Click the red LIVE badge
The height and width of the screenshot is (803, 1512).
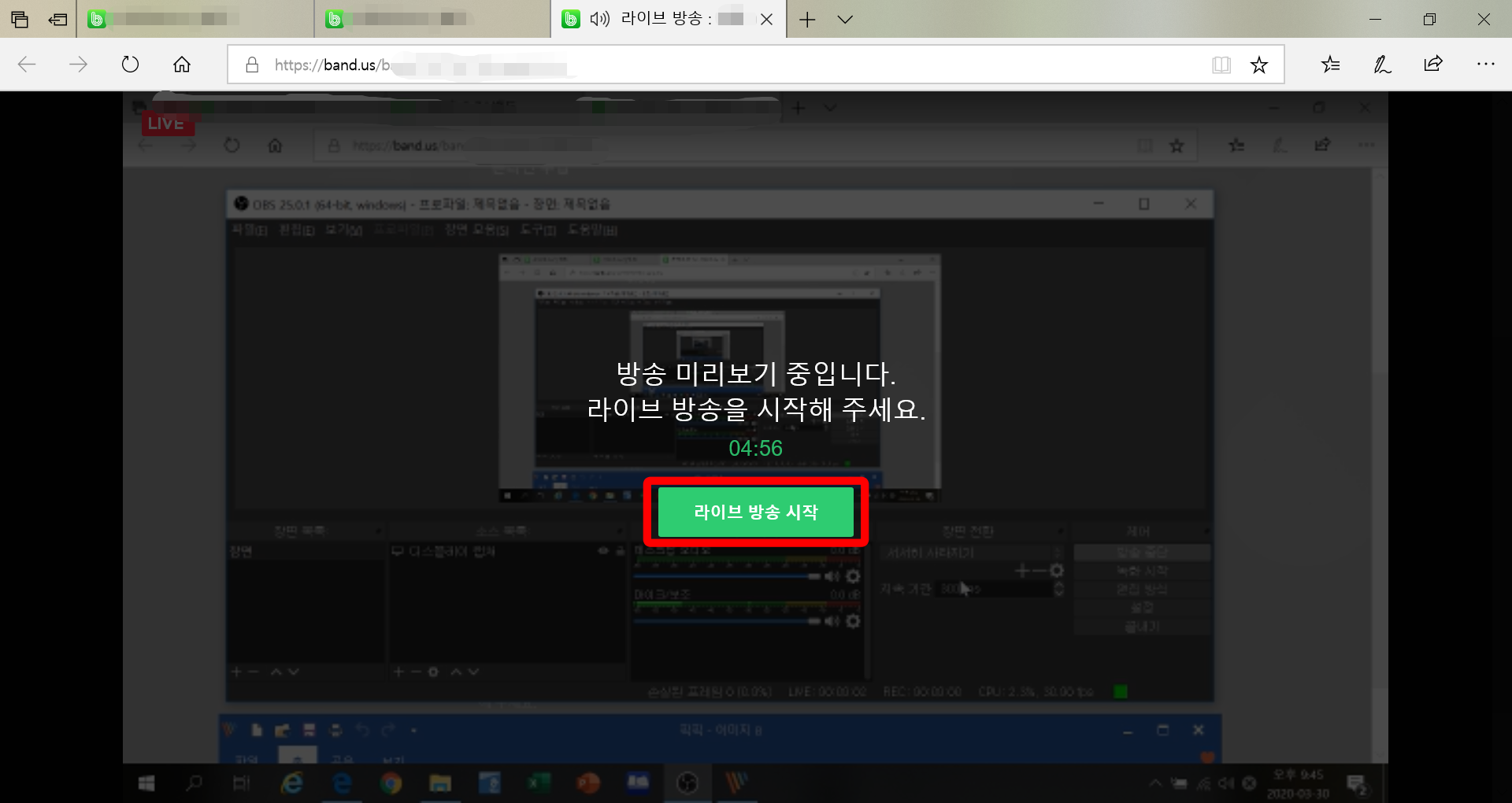click(x=167, y=123)
